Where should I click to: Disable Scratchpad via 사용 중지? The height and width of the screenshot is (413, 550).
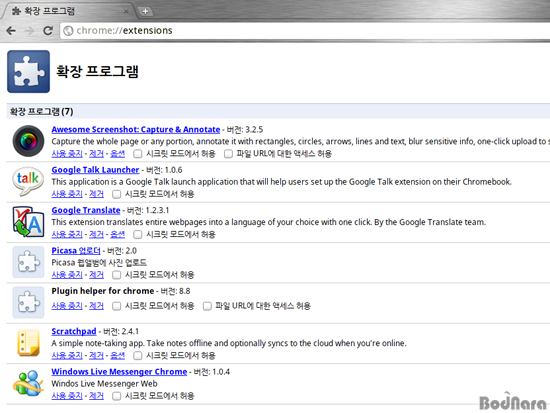click(67, 355)
